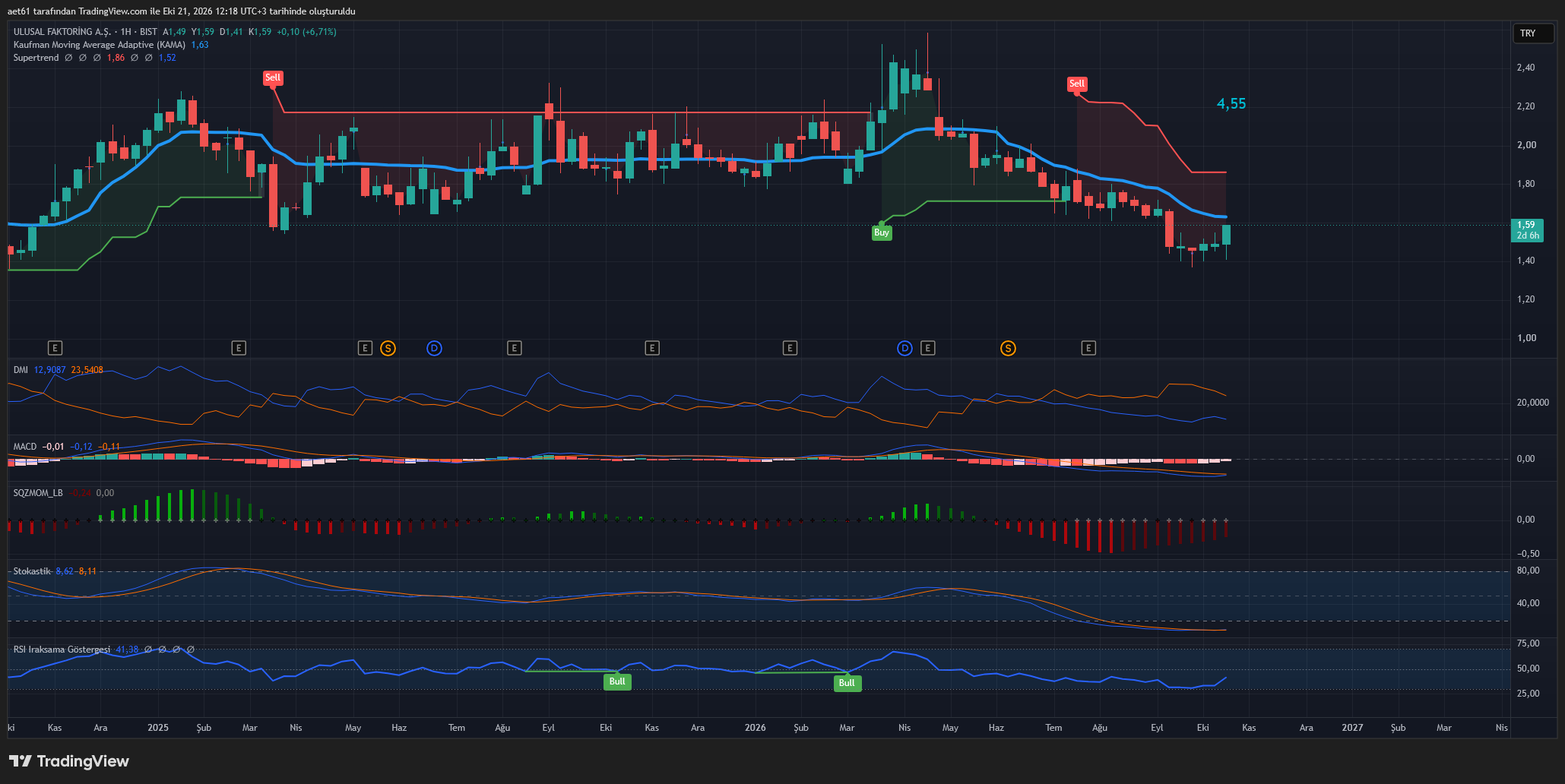Viewport: 1565px width, 784px height.
Task: Click the 2025 label on time axis
Action: click(x=158, y=728)
